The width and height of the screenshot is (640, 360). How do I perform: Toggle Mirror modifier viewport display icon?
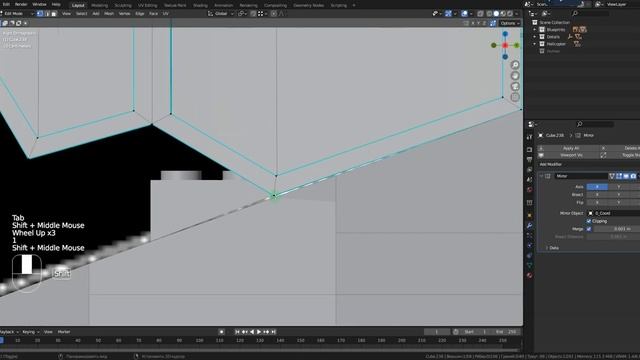626,176
